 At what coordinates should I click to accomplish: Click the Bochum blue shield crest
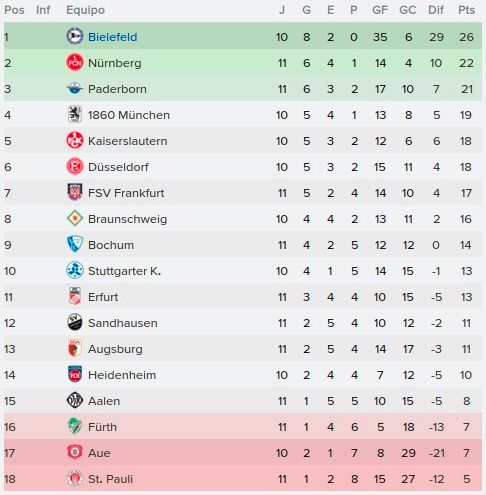[x=75, y=244]
